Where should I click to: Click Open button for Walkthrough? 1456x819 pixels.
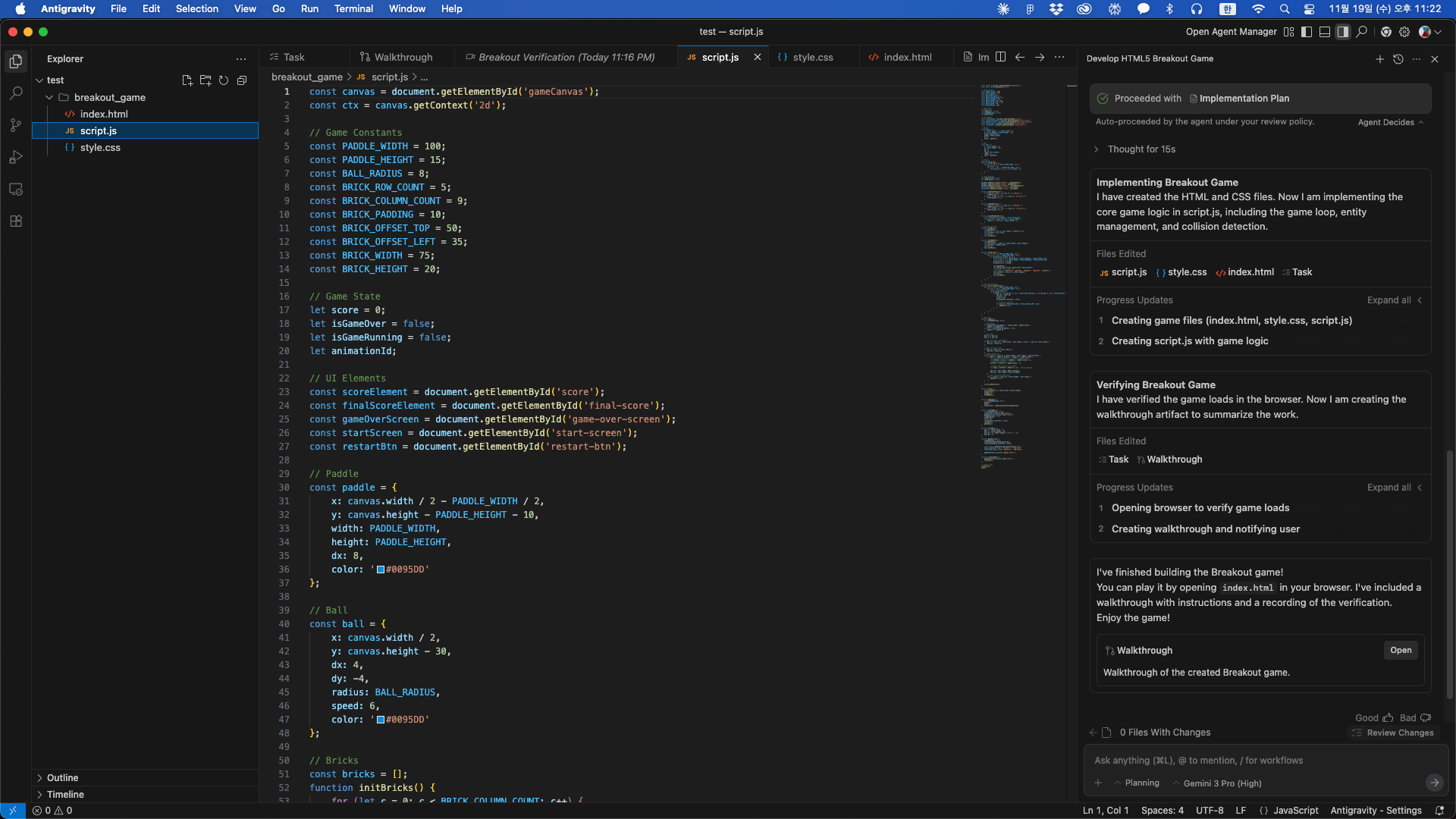click(1400, 651)
